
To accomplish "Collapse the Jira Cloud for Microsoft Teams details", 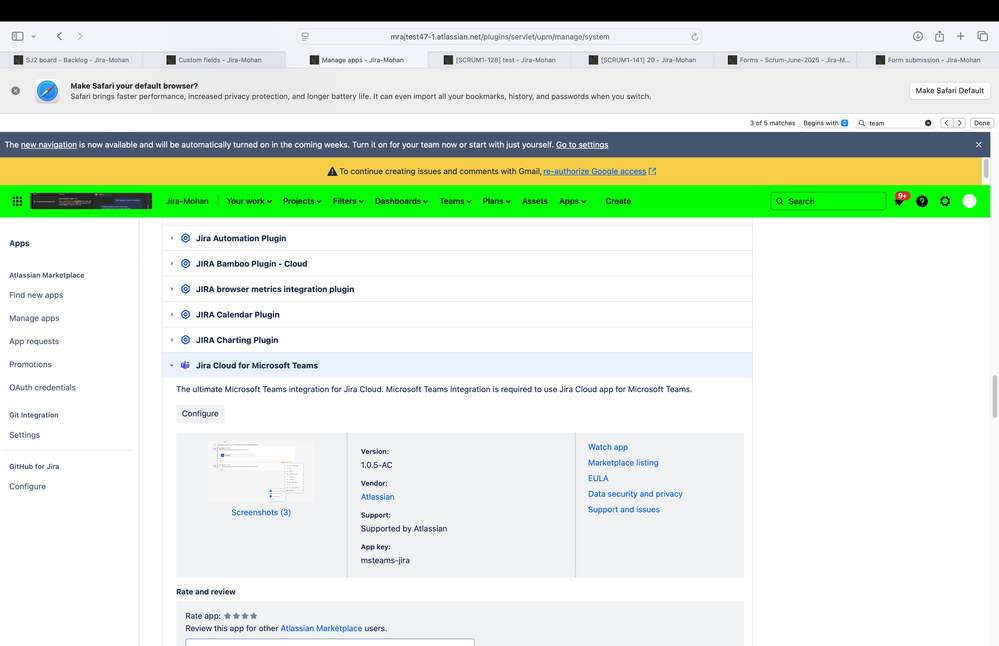I will [172, 365].
